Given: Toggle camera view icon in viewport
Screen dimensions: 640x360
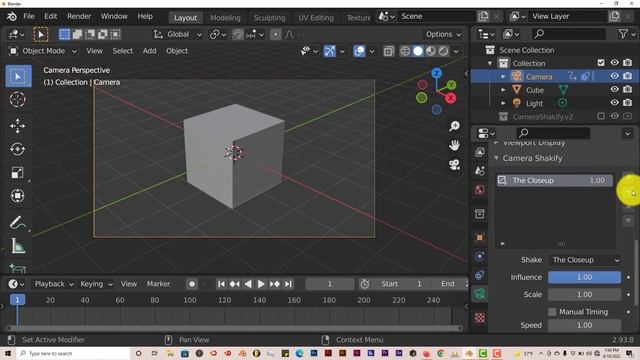Looking at the screenshot, I should [x=454, y=164].
